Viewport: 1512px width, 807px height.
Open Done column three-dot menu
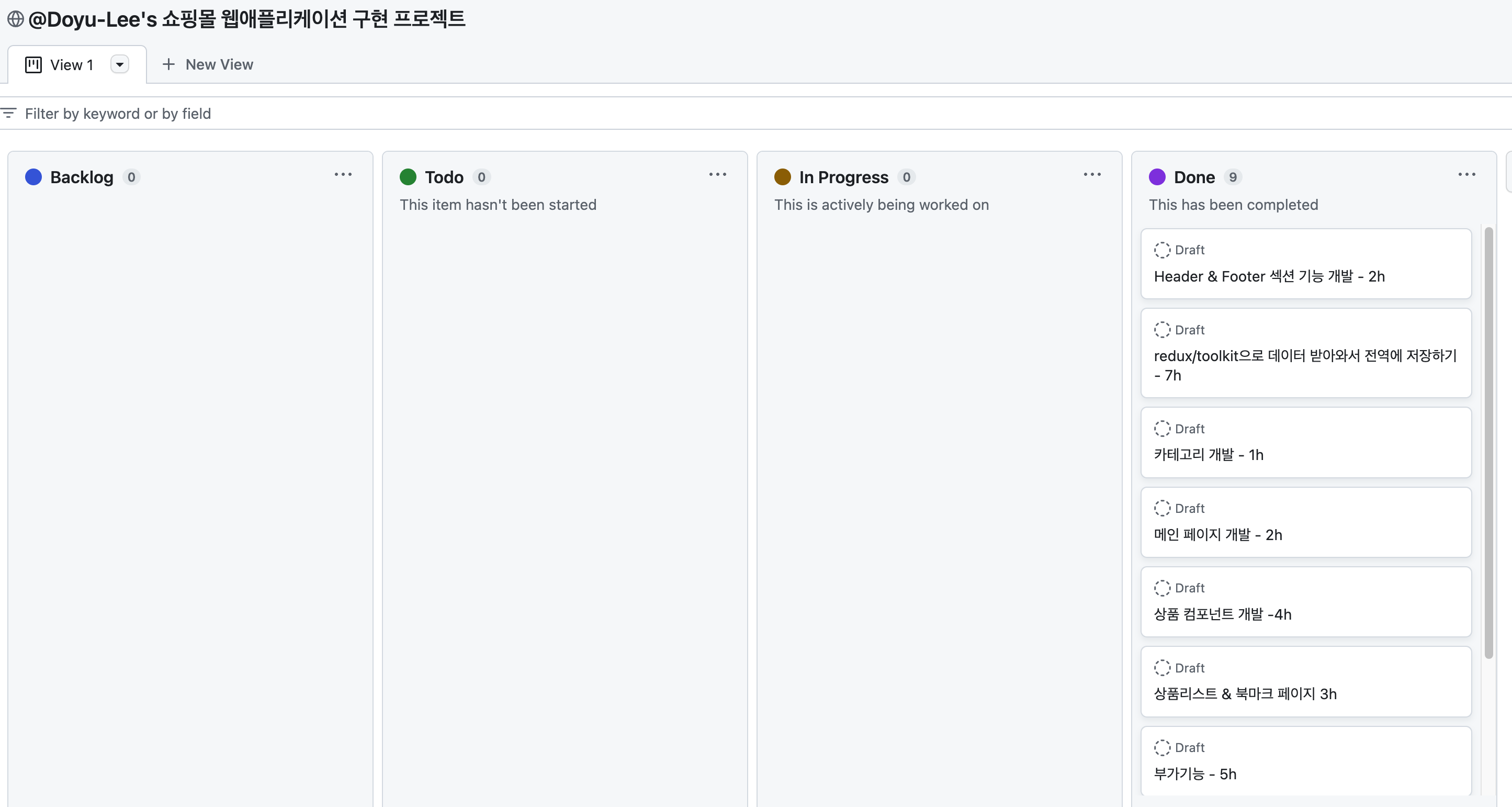point(1467,175)
